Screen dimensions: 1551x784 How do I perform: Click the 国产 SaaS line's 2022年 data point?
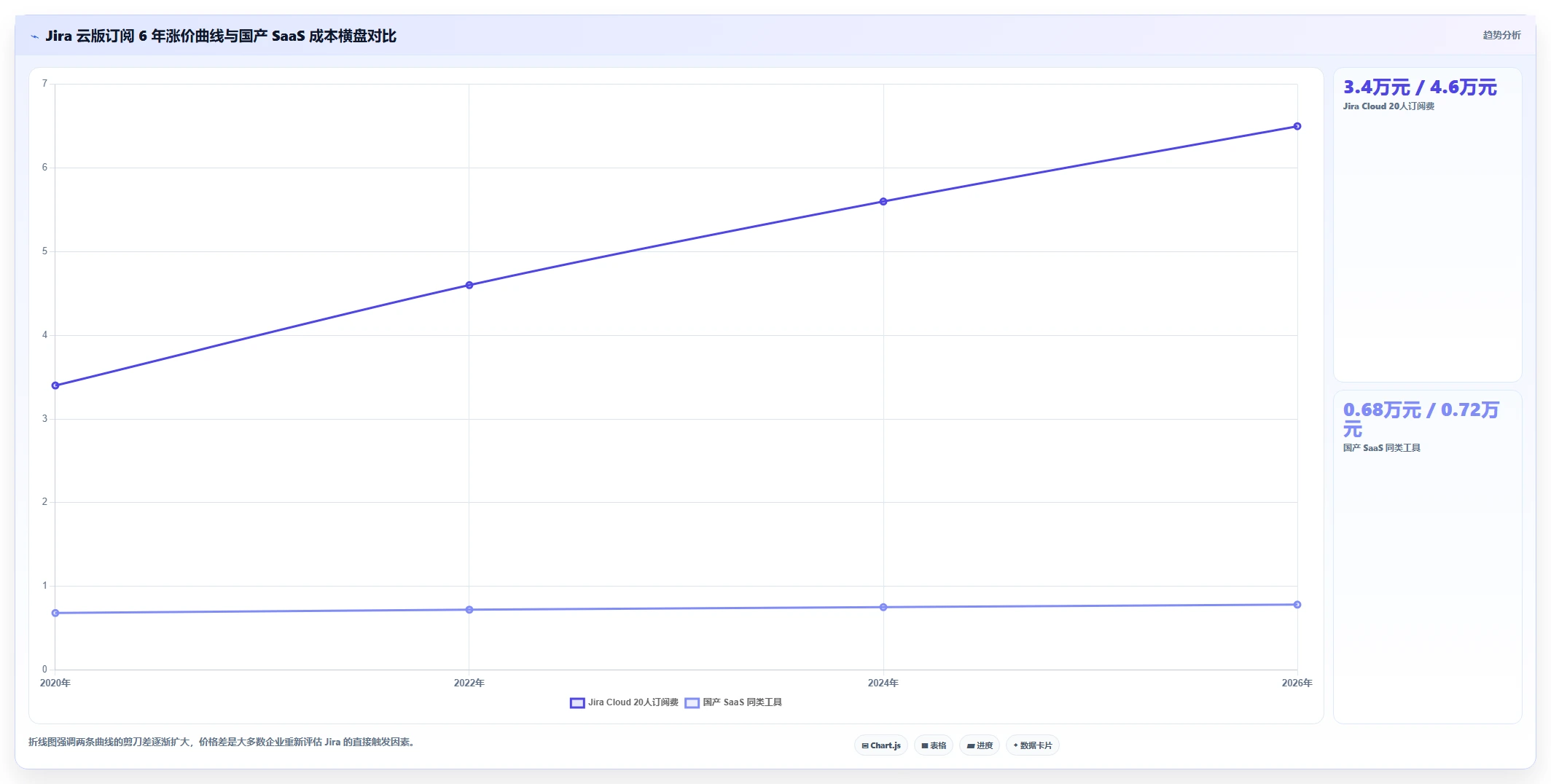(469, 609)
